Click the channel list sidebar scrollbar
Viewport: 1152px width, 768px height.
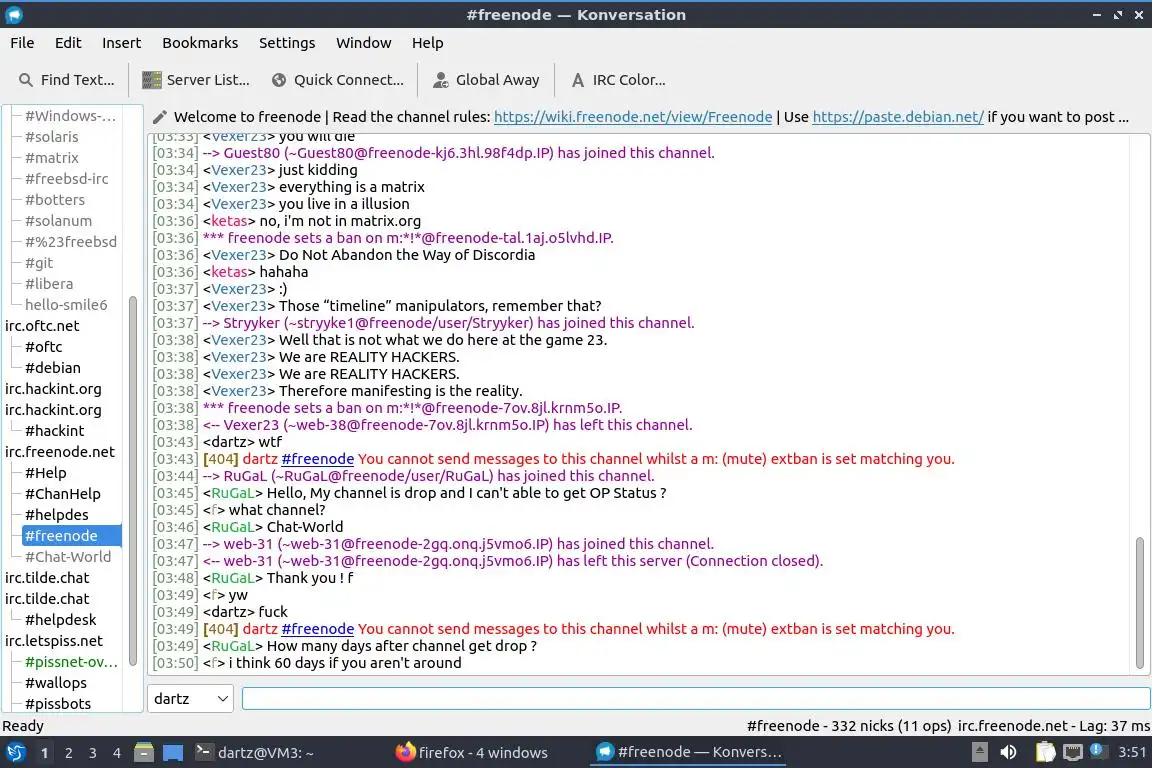[133, 480]
